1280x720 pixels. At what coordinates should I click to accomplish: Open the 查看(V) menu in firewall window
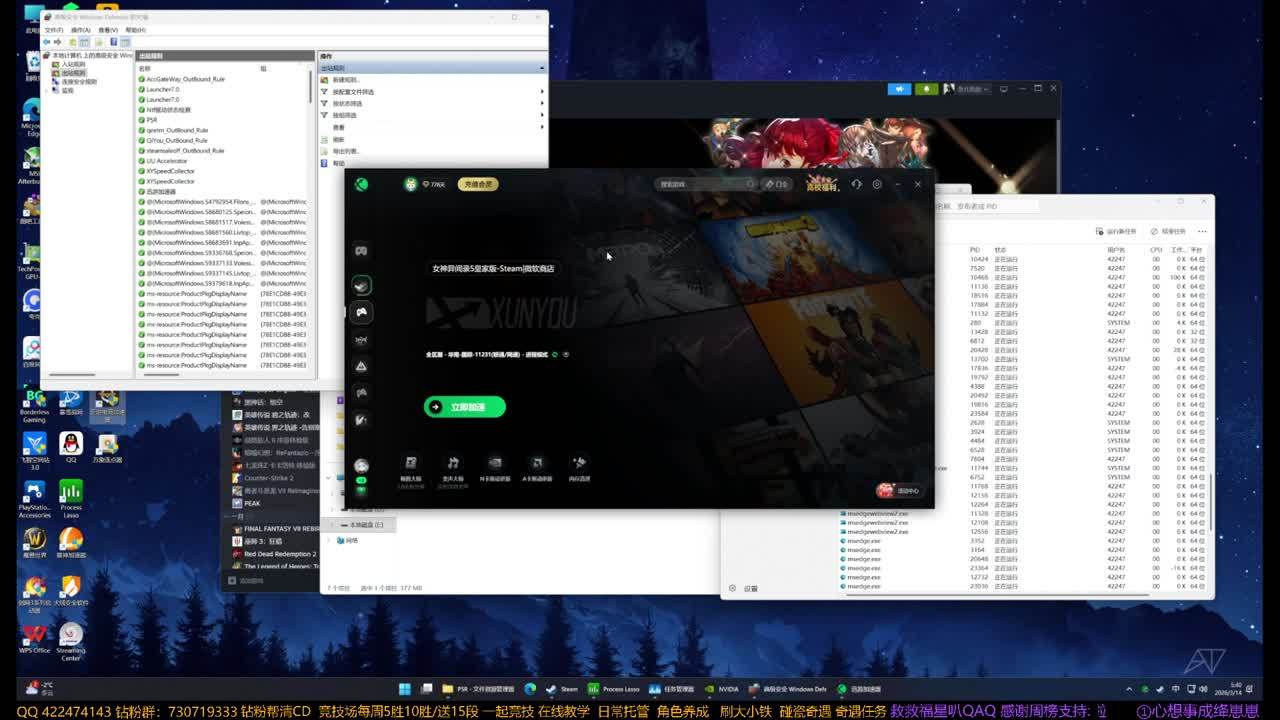point(107,30)
